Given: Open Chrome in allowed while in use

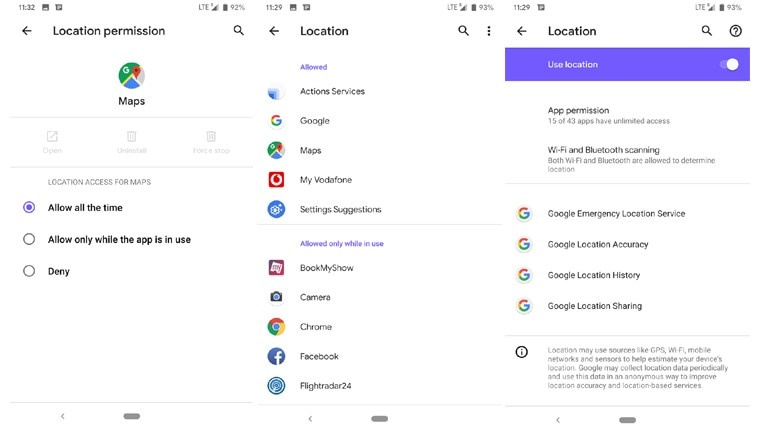Looking at the screenshot, I should (379, 327).
